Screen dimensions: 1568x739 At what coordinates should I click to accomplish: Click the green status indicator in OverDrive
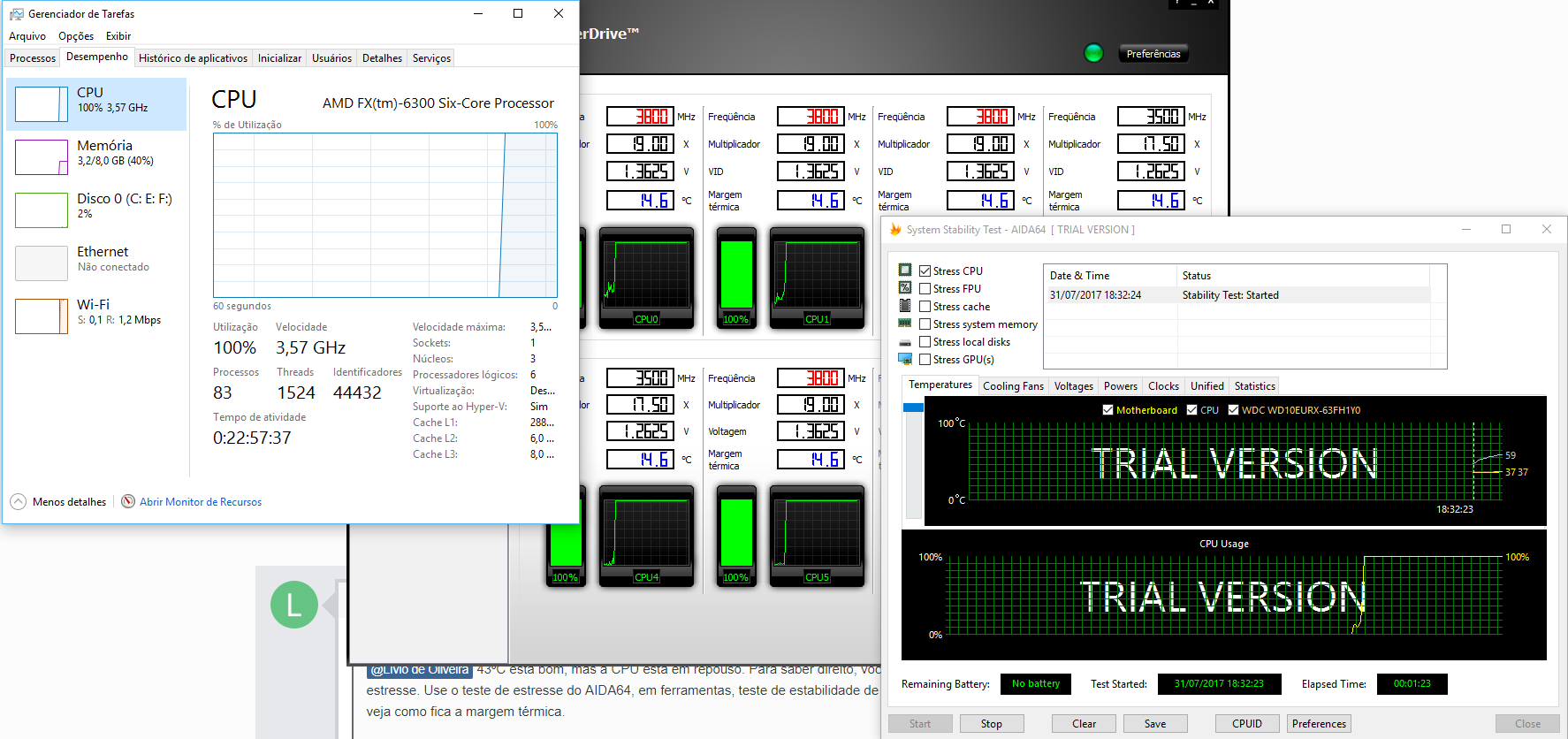click(x=1093, y=53)
